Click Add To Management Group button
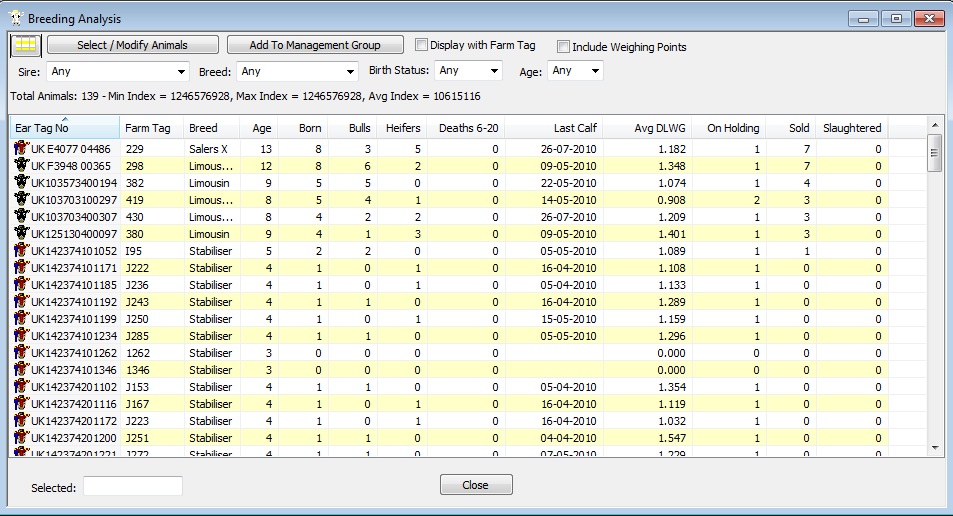The width and height of the screenshot is (953, 516). [x=315, y=45]
